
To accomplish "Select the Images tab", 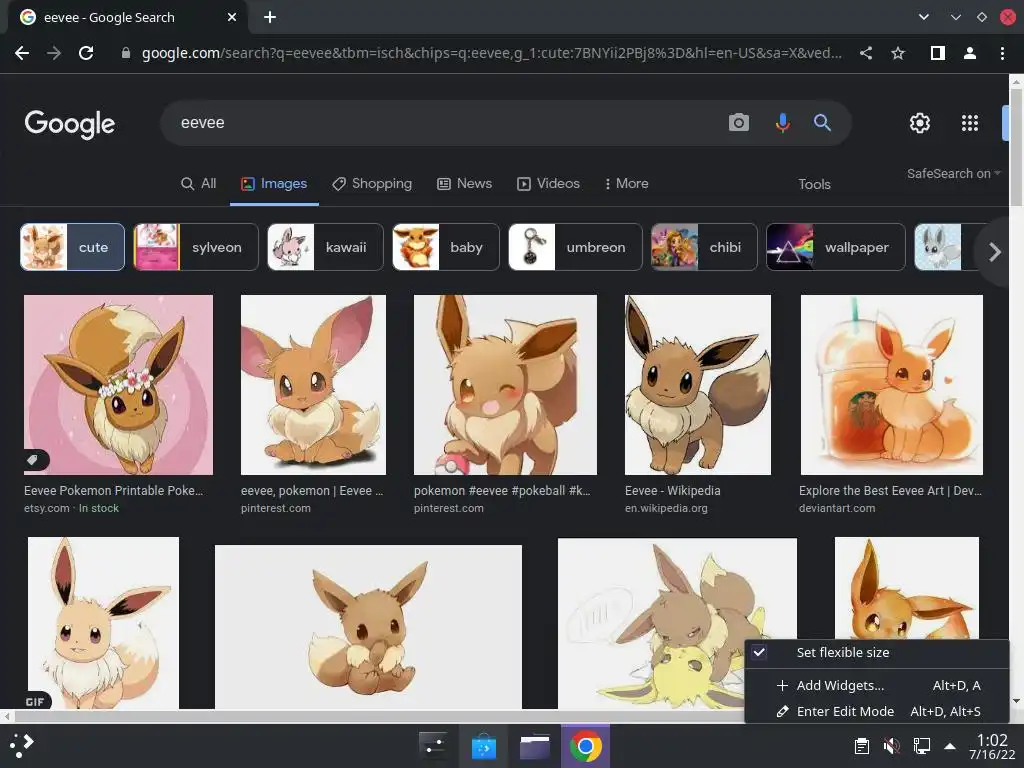I will (x=274, y=184).
